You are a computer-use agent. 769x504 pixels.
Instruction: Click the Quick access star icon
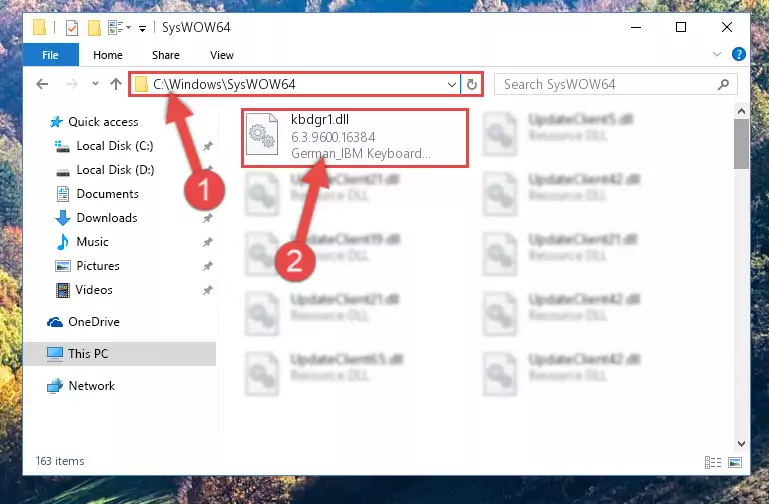pyautogui.click(x=56, y=122)
